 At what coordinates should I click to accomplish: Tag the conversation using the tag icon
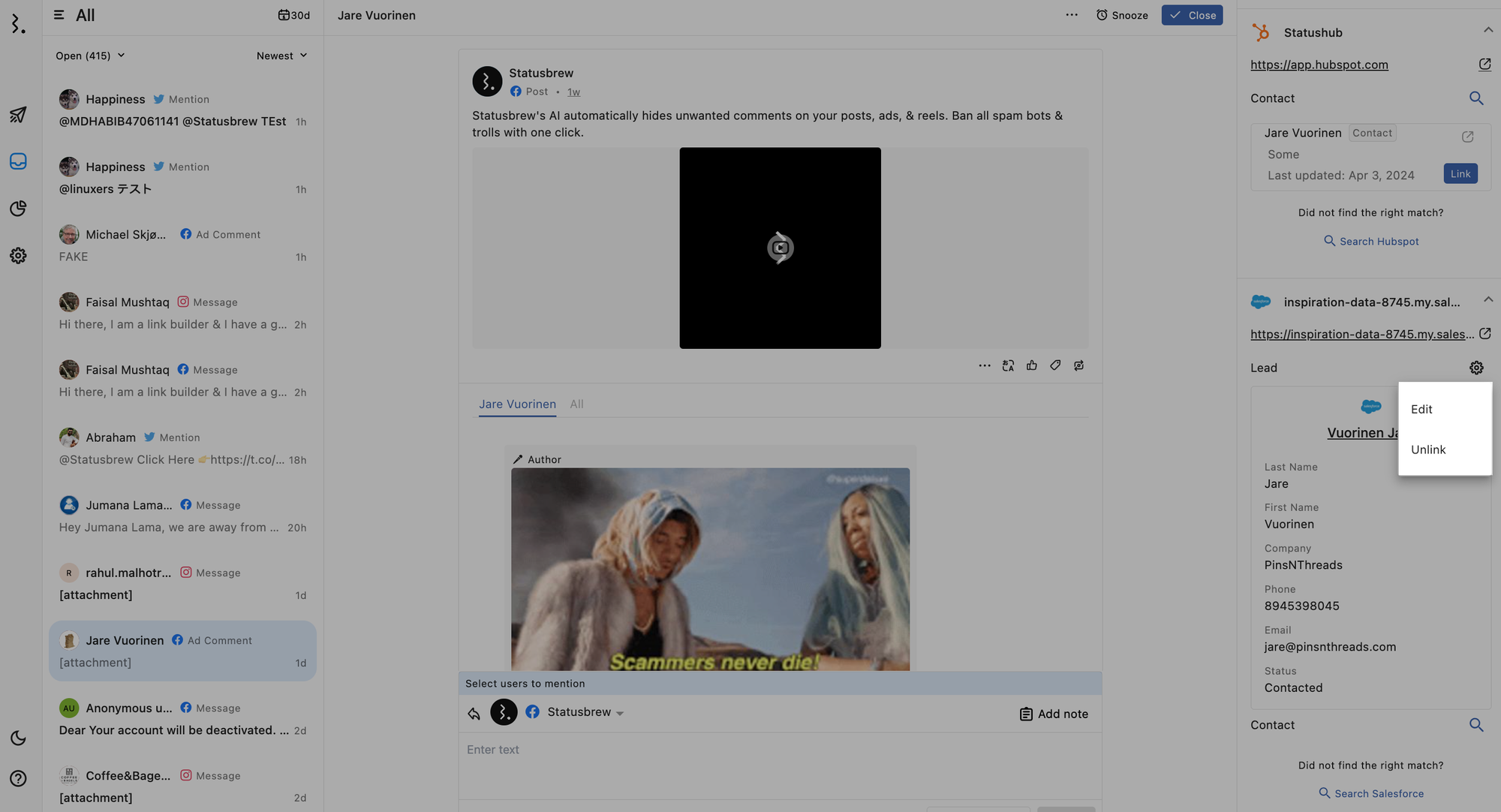[x=1055, y=365]
